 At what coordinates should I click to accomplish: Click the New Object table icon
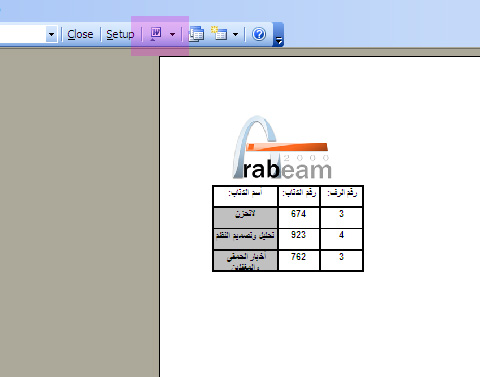coord(219,34)
